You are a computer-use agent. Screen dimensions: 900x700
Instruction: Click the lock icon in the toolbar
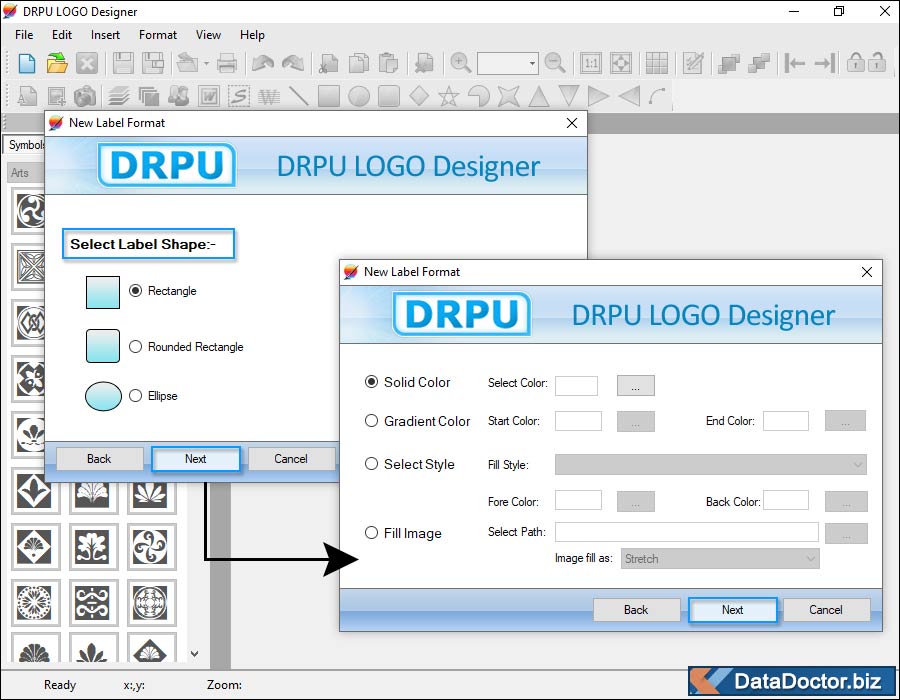tap(855, 62)
